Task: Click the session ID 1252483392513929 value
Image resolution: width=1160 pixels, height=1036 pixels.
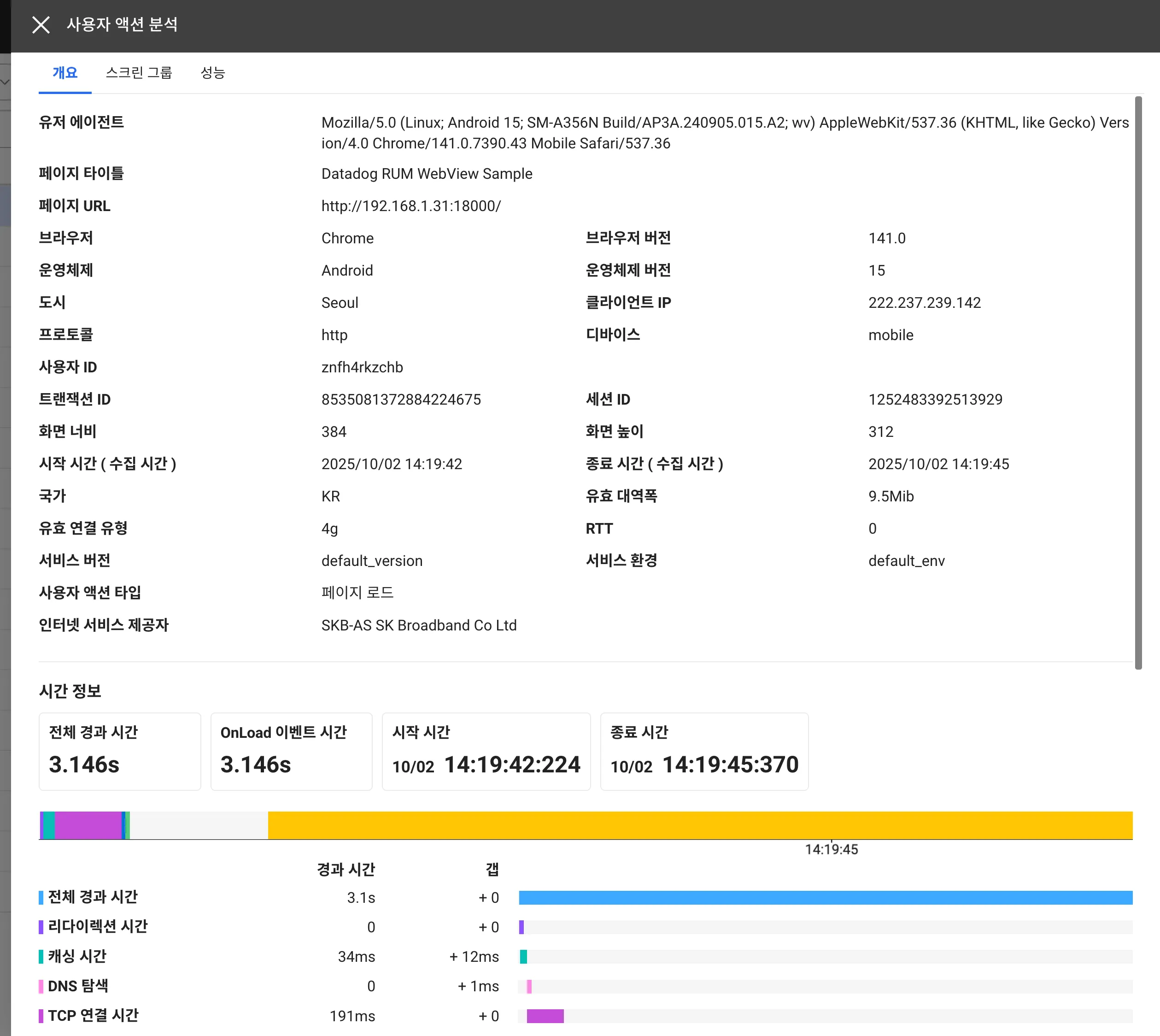Action: point(935,400)
